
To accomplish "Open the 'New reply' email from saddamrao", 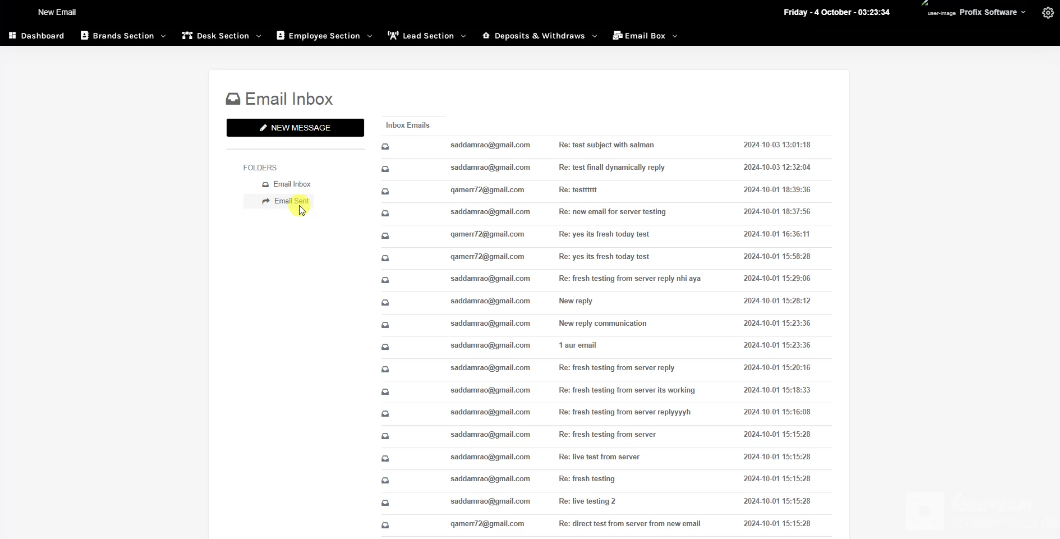I will (575, 301).
